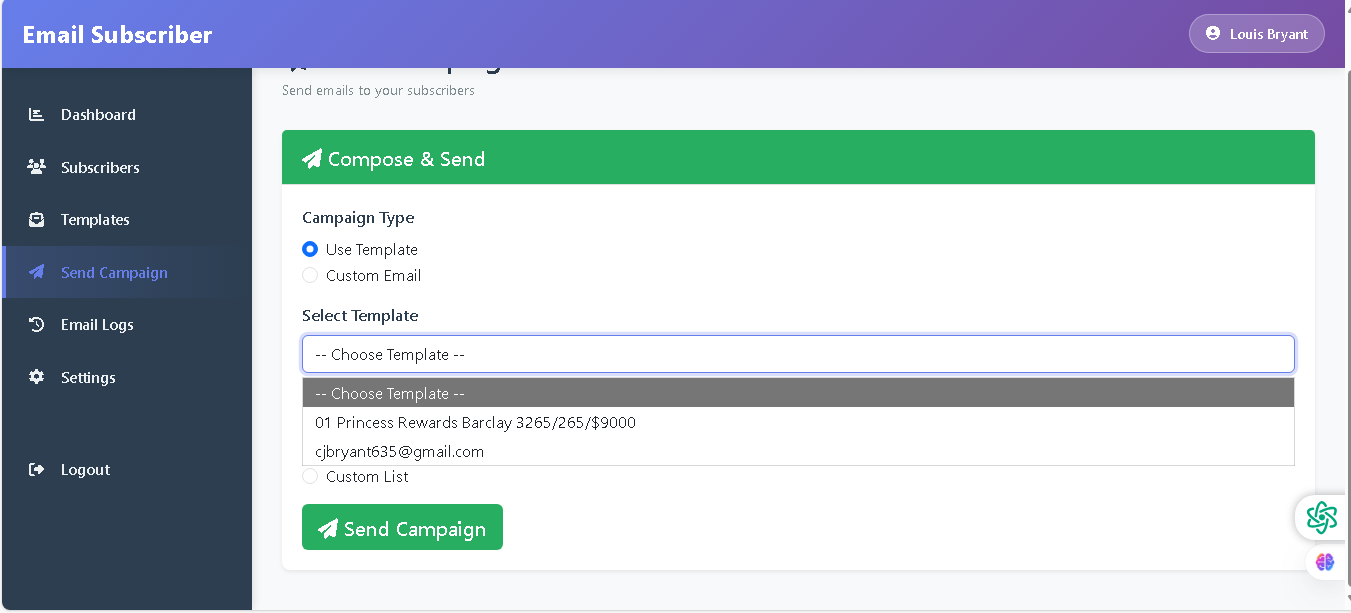
Task: Choose the Custom List radio button
Action: point(310,477)
